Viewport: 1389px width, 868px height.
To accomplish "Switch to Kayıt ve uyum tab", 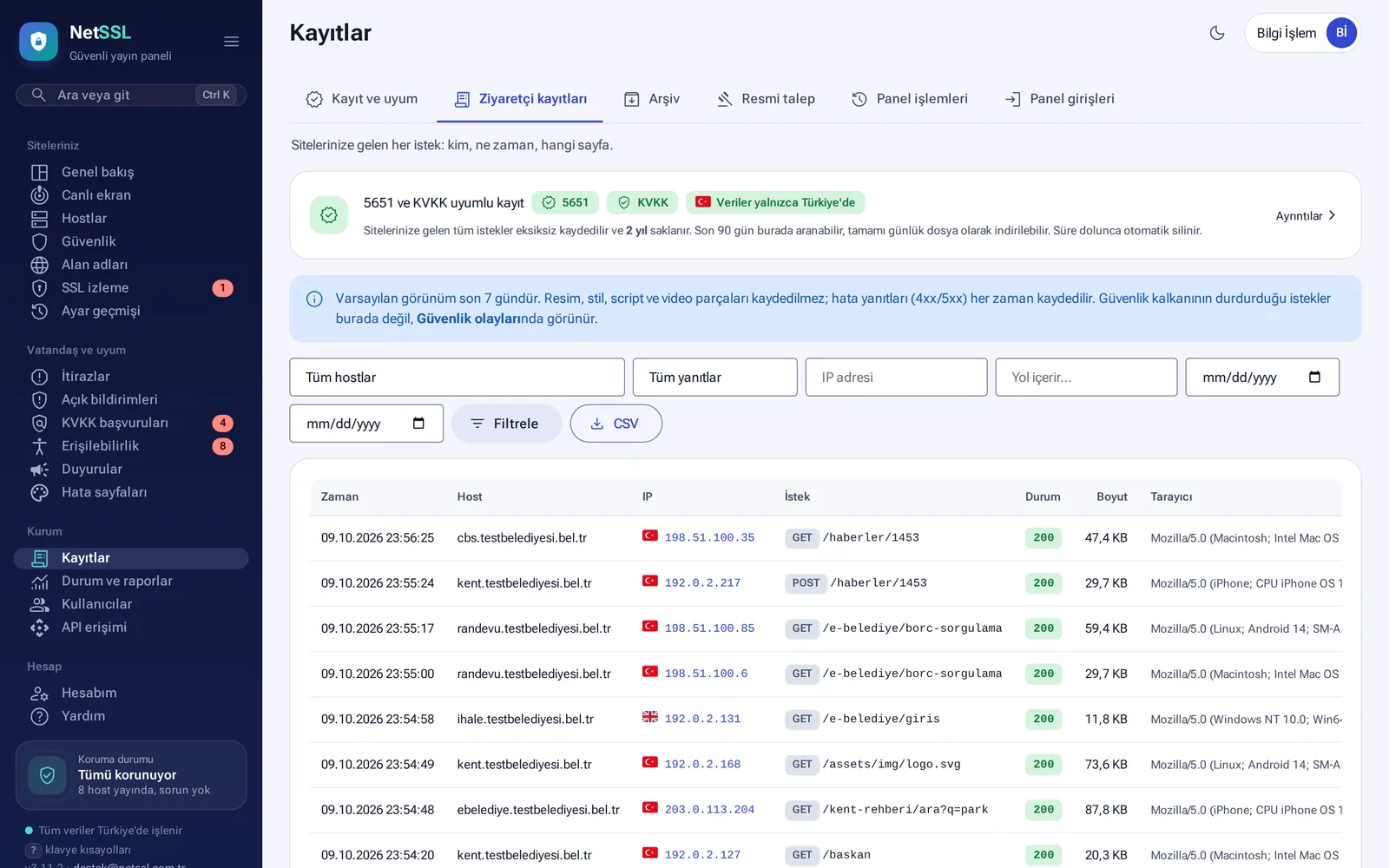I will click(362, 99).
